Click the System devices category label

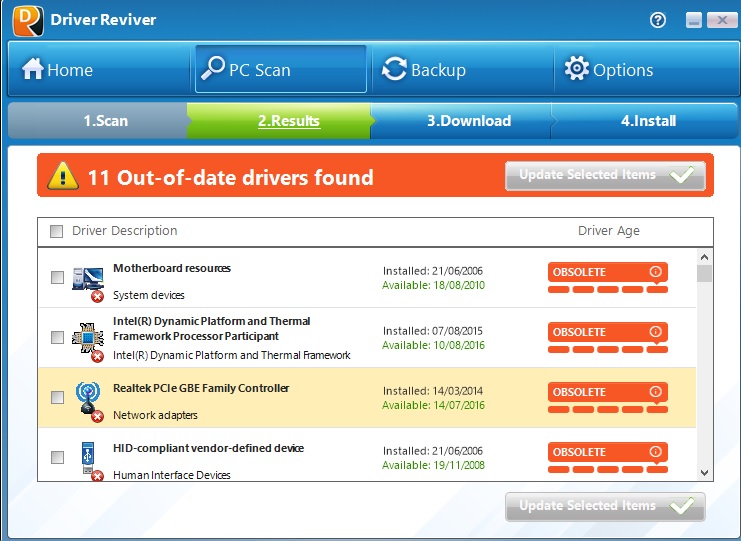pyautogui.click(x=148, y=295)
